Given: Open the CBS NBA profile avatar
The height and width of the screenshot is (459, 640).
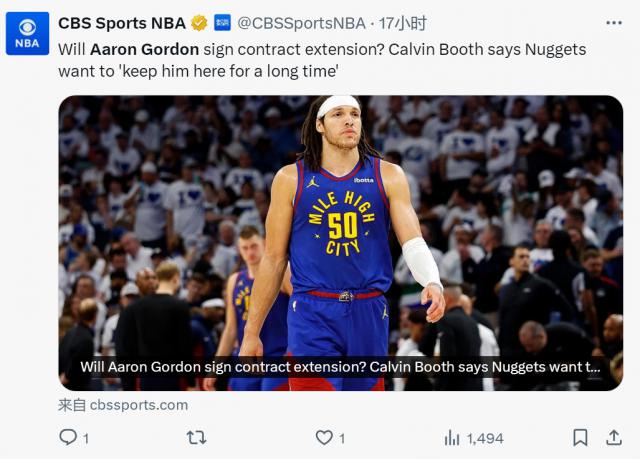Looking at the screenshot, I should tap(27, 34).
